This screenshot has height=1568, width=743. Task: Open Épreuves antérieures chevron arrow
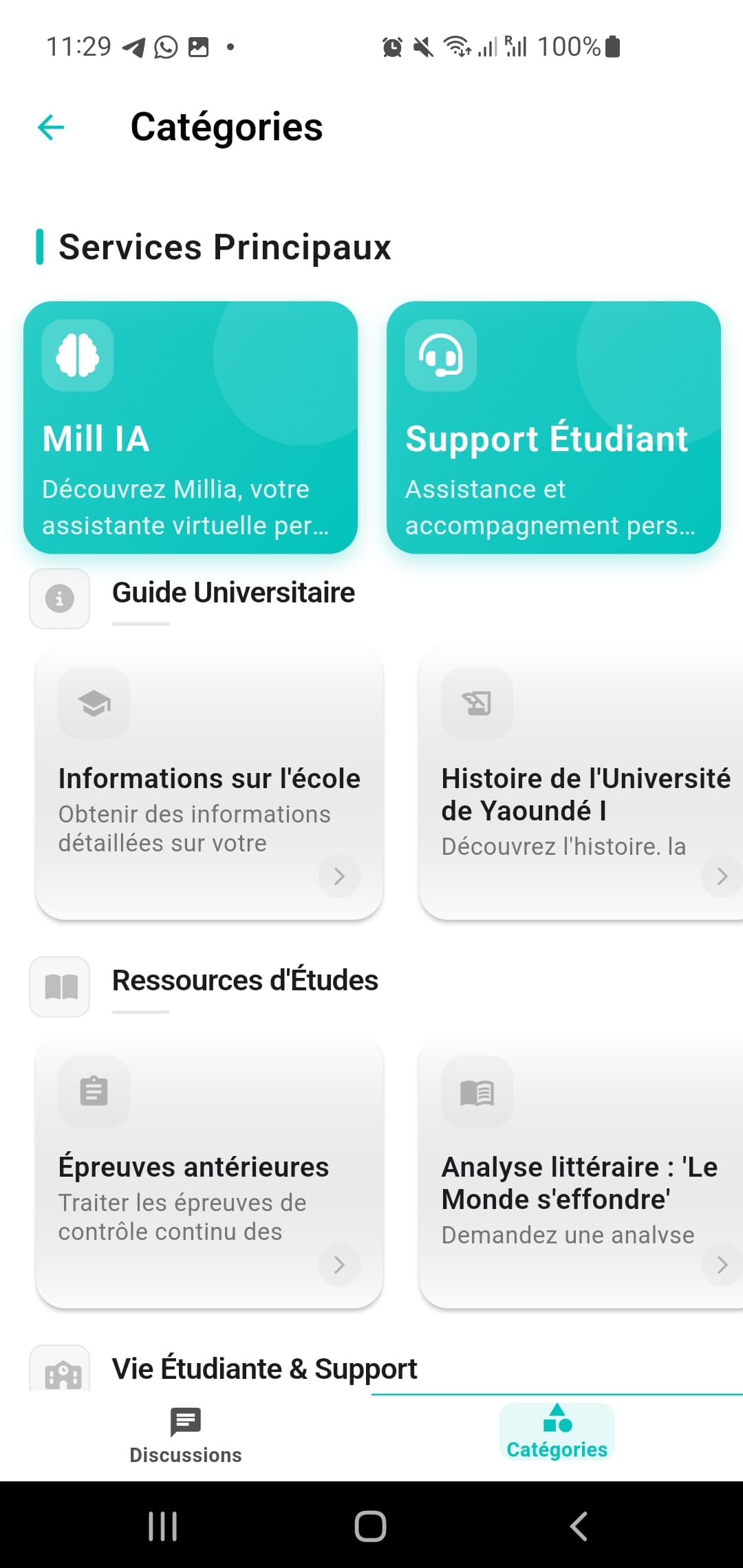[339, 1265]
